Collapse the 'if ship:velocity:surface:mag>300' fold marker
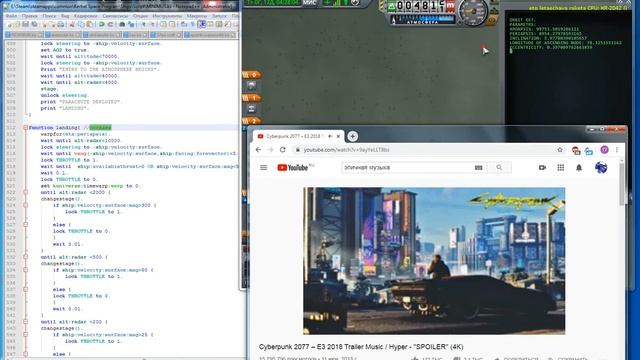Image resolution: width=640 pixels, height=360 pixels. (x=26, y=205)
